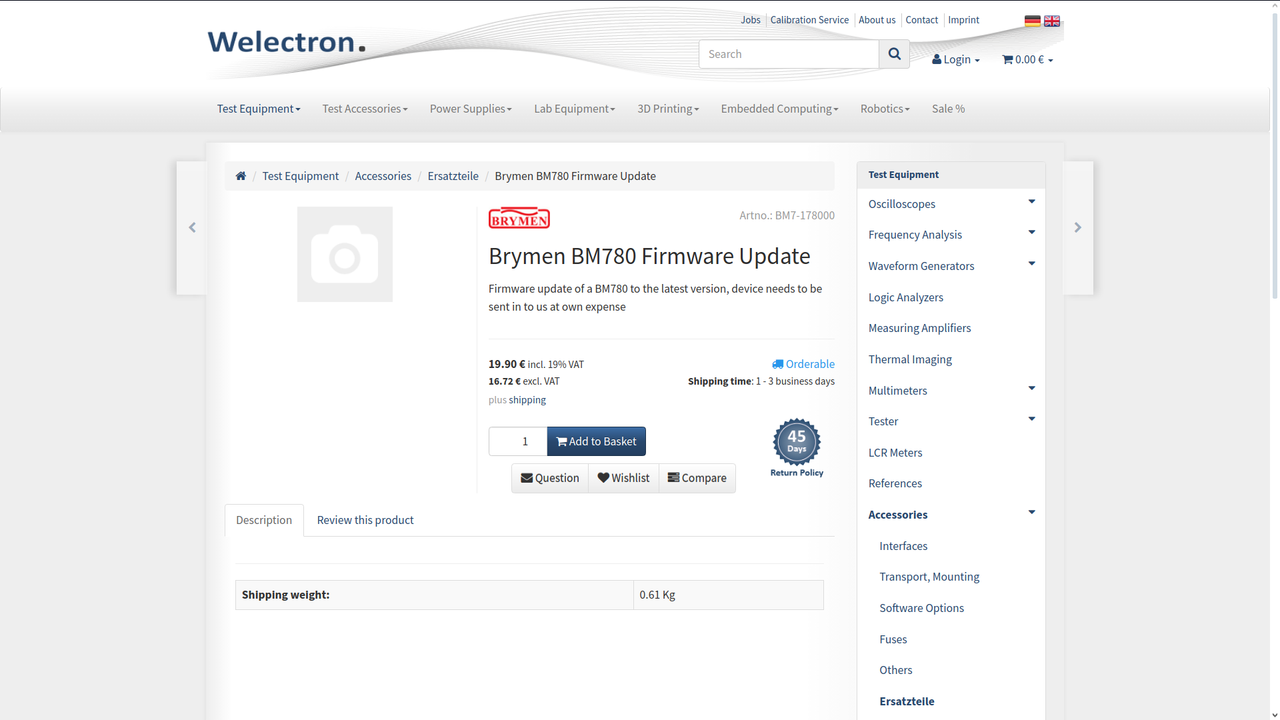
Task: Open the Login dropdown
Action: tap(956, 60)
